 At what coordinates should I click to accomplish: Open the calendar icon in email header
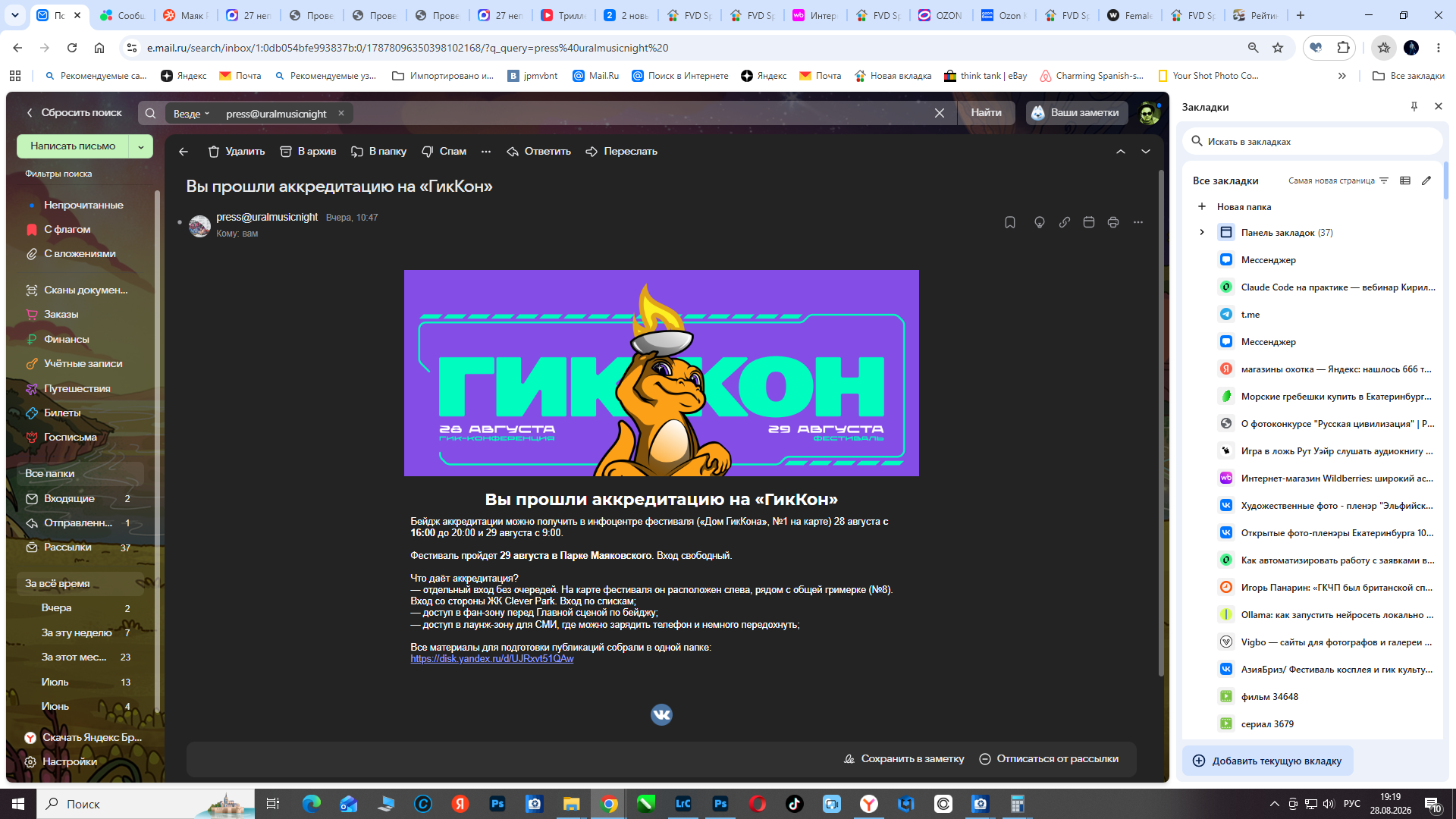point(1089,222)
